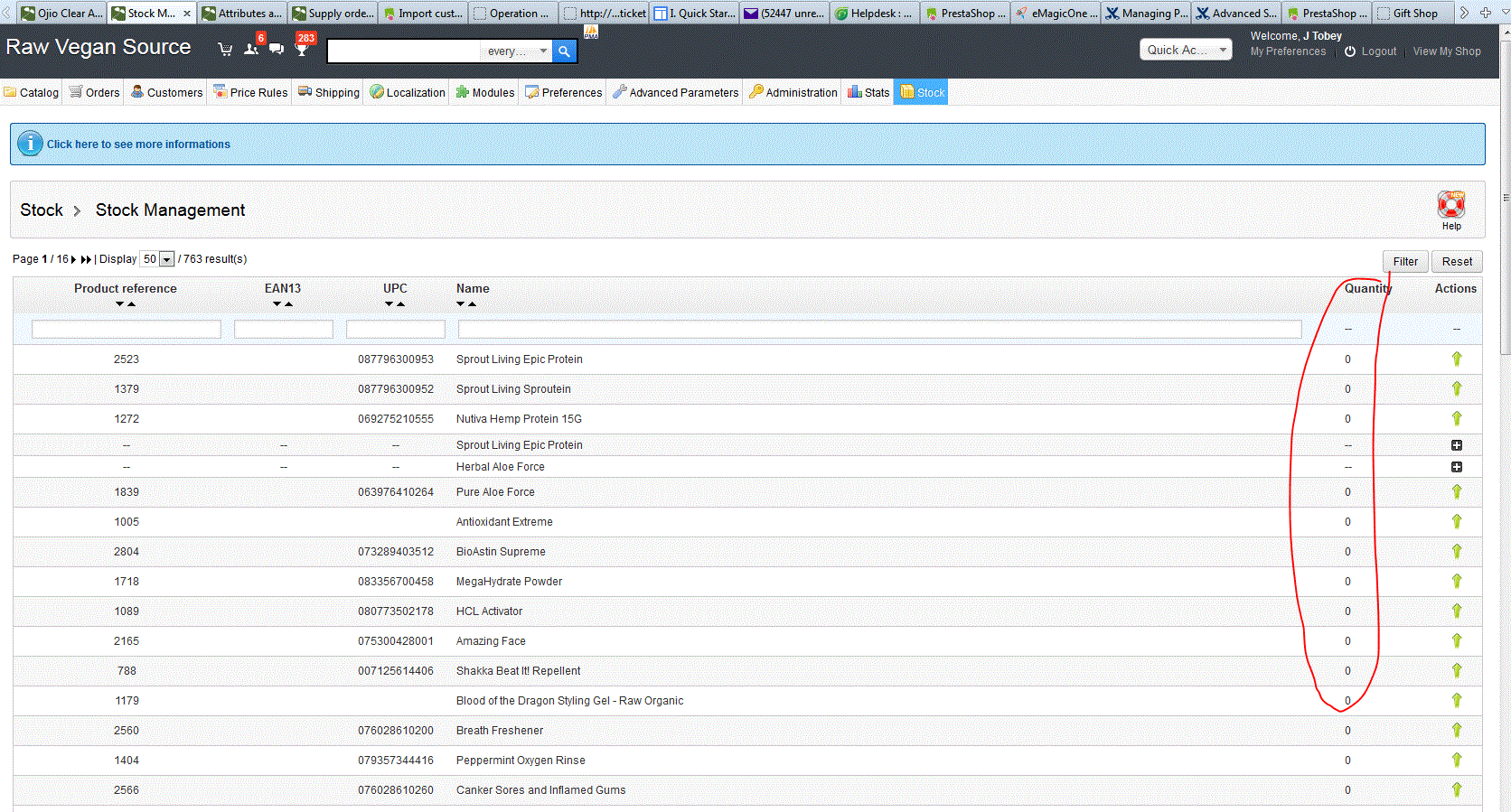Add stock for Canker Sores and Inflamed Gums
The image size is (1511, 812).
1457,789
